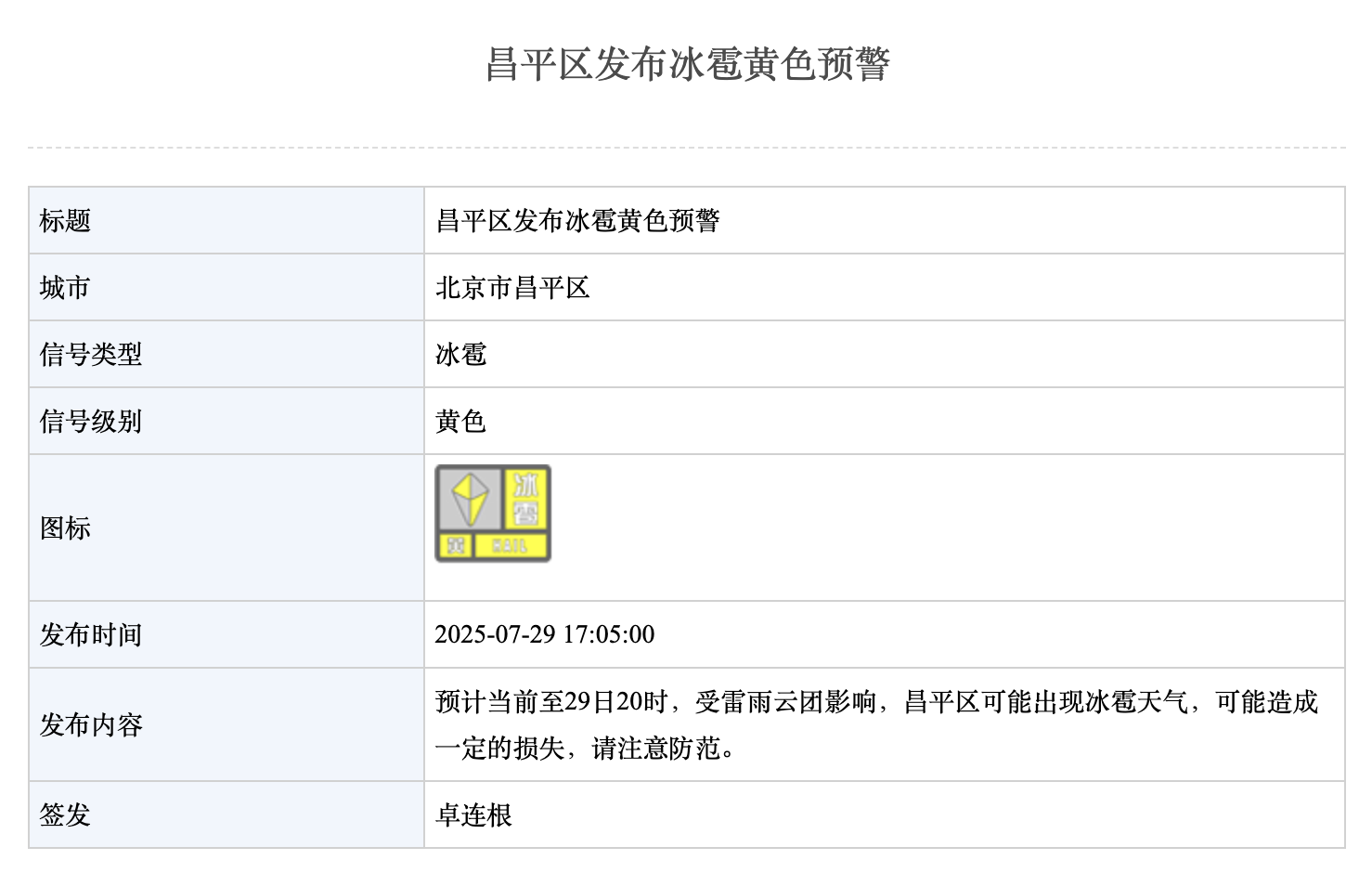Select the 信号级别 label cell
1372x873 pixels.
pos(227,421)
